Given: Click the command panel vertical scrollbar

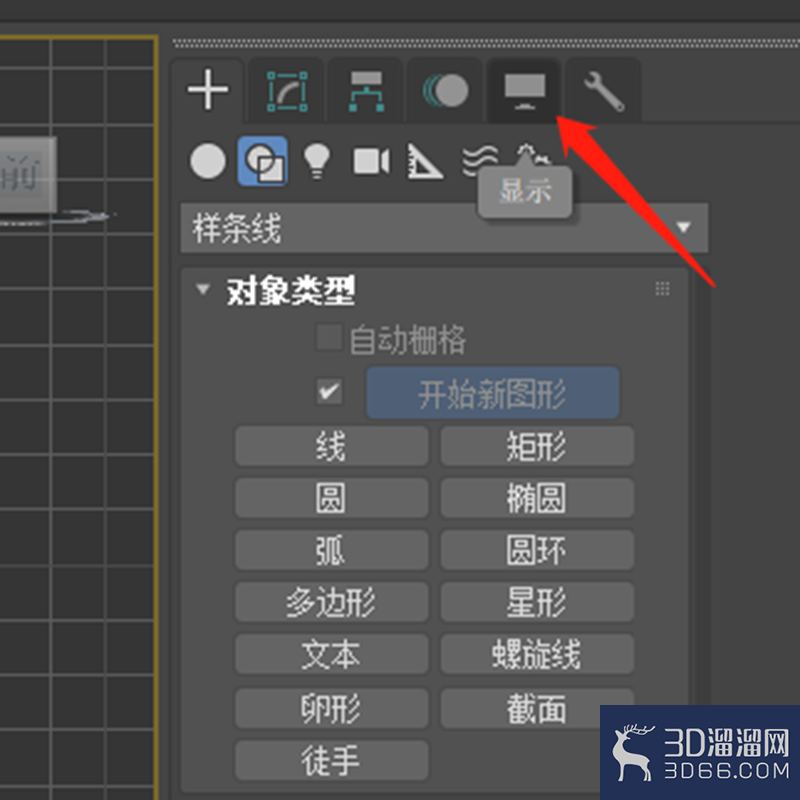Looking at the screenshot, I should coord(704,531).
